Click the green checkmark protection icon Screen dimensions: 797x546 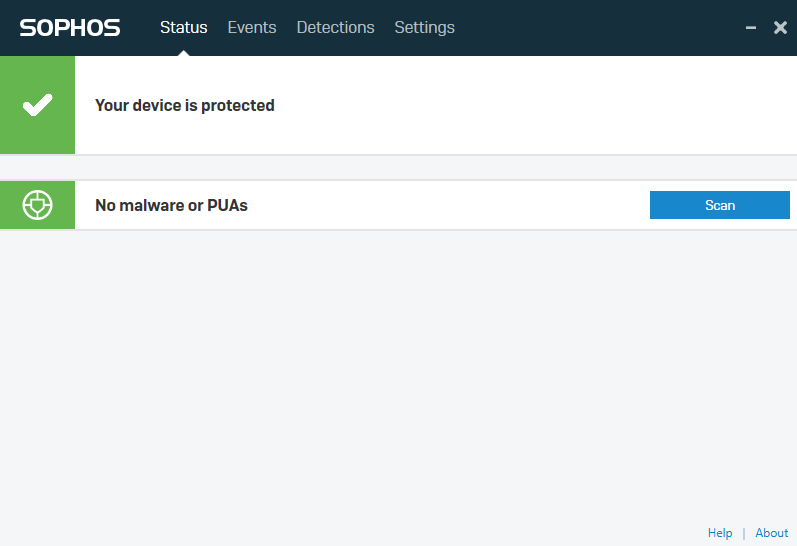click(x=37, y=105)
